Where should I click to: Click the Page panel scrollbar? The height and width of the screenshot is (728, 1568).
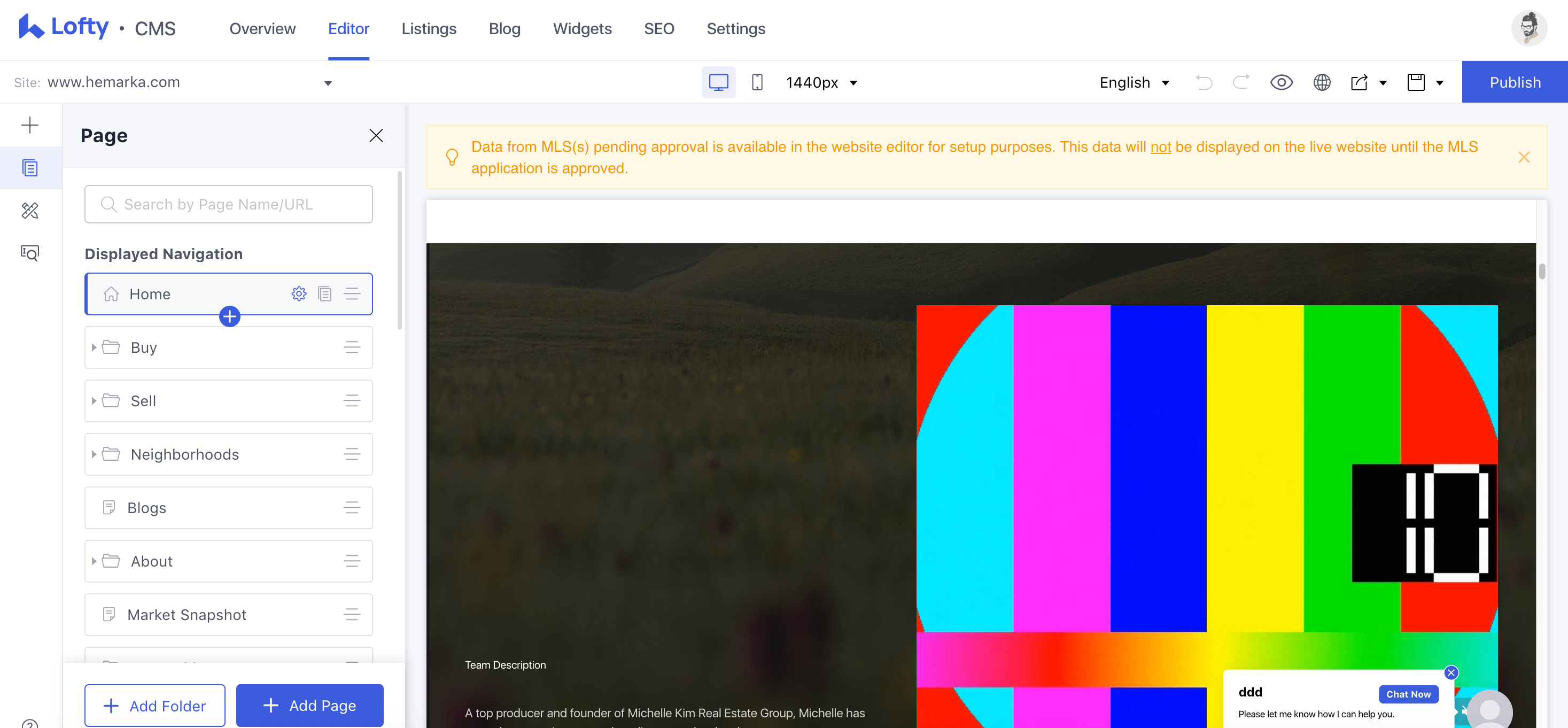(400, 250)
